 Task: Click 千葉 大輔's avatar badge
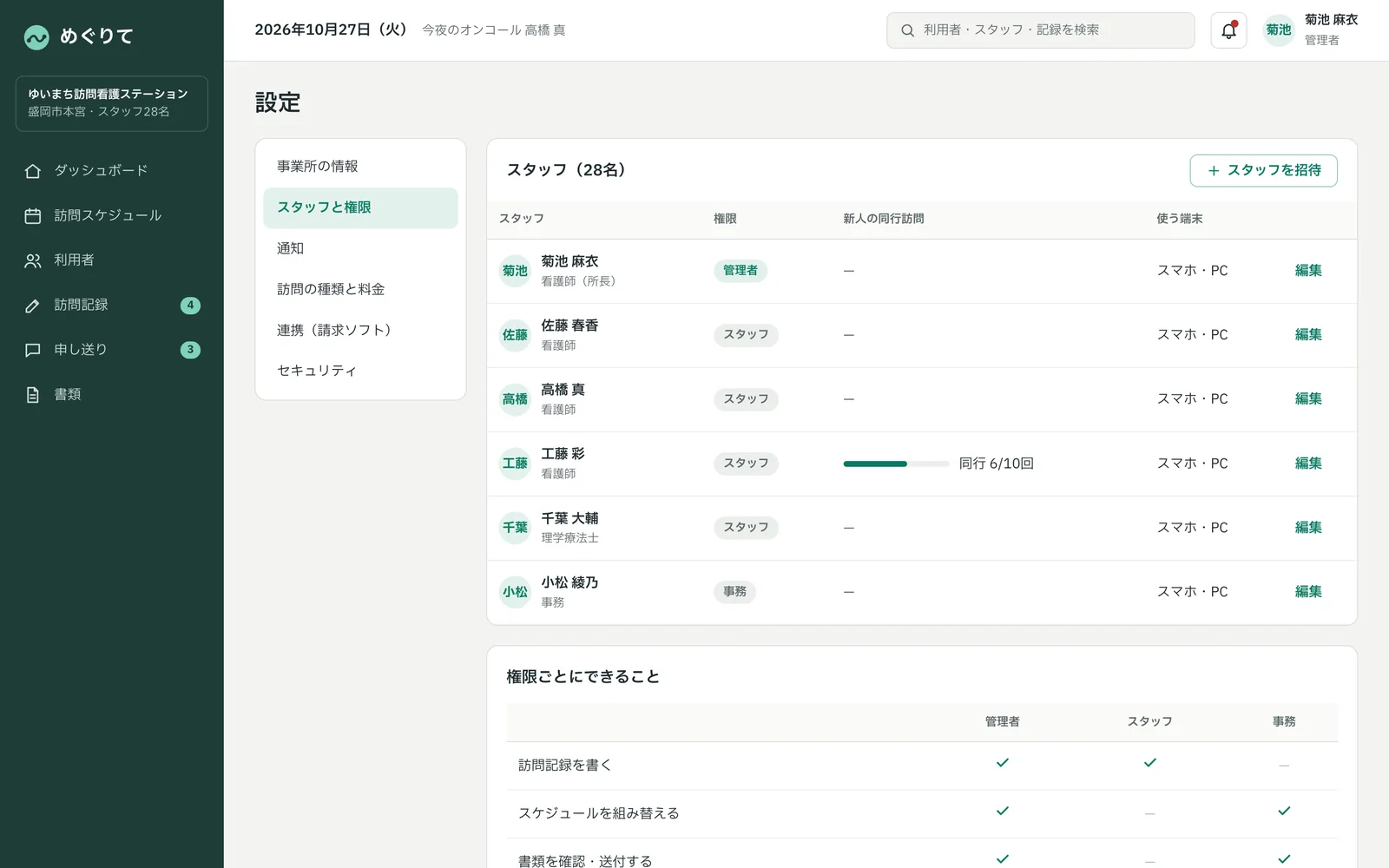515,528
